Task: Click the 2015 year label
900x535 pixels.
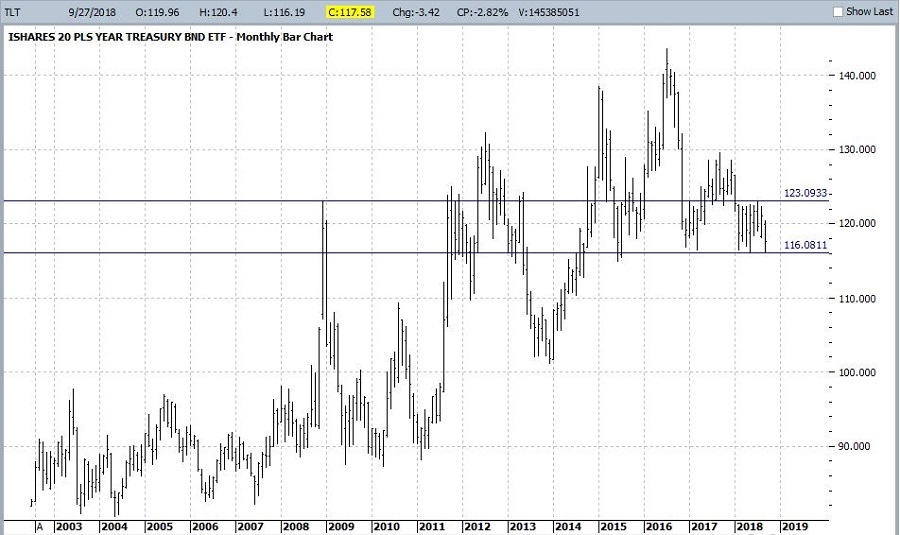Action: click(x=613, y=527)
